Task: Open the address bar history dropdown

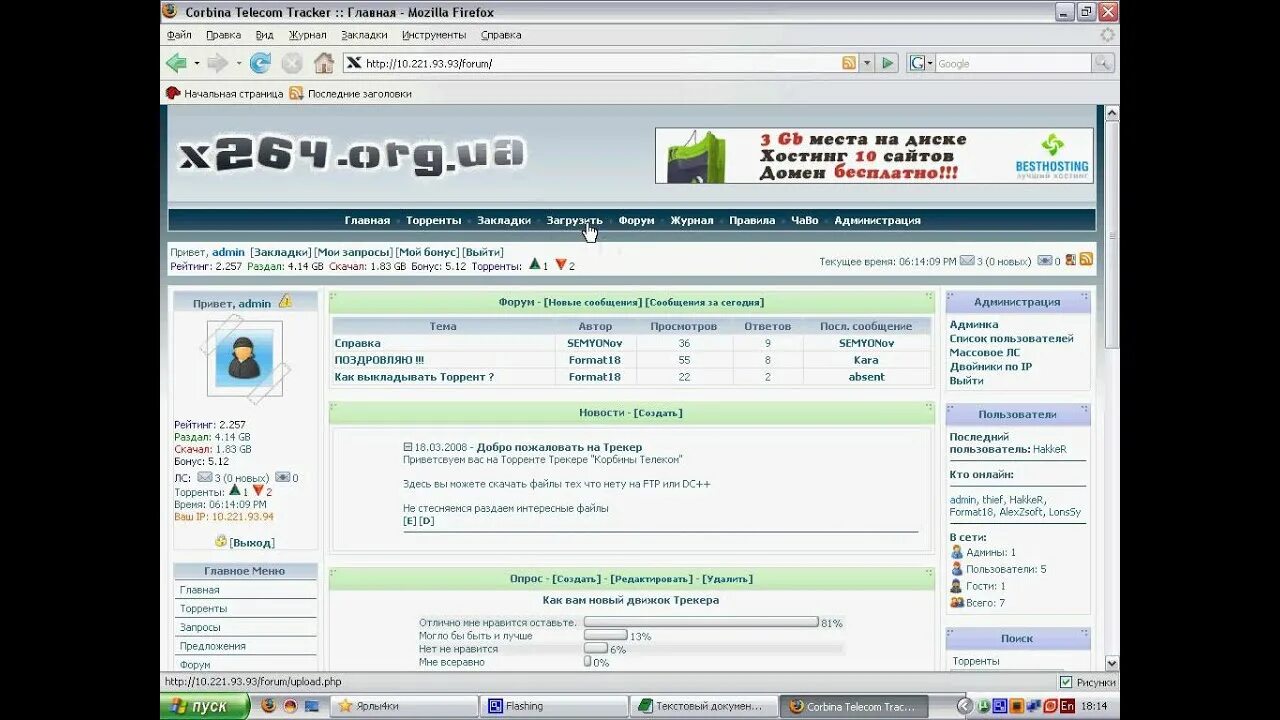Action: point(868,63)
